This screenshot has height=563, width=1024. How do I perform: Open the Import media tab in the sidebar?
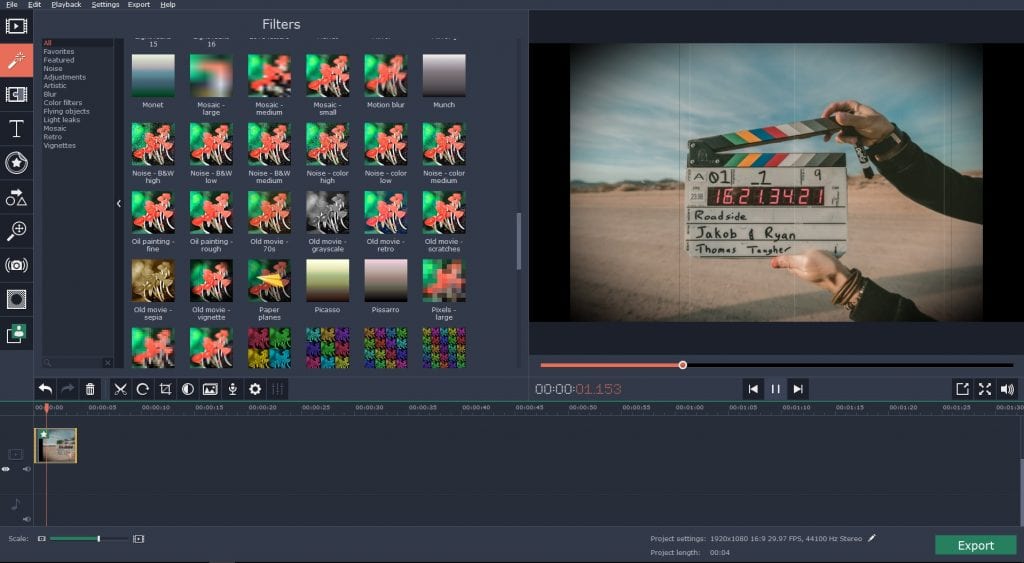coord(16,26)
